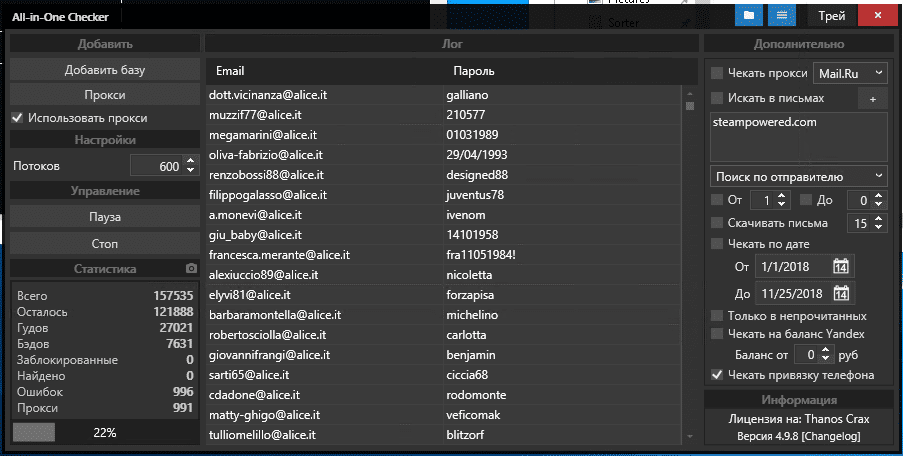This screenshot has height=456, width=903.
Task: Click the Добавить section header
Action: click(105, 44)
